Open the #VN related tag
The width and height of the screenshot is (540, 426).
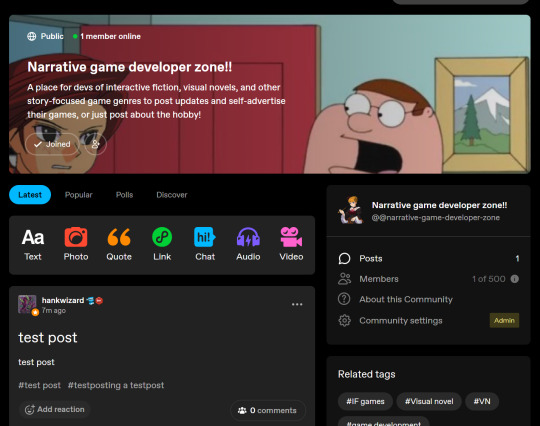pos(482,401)
